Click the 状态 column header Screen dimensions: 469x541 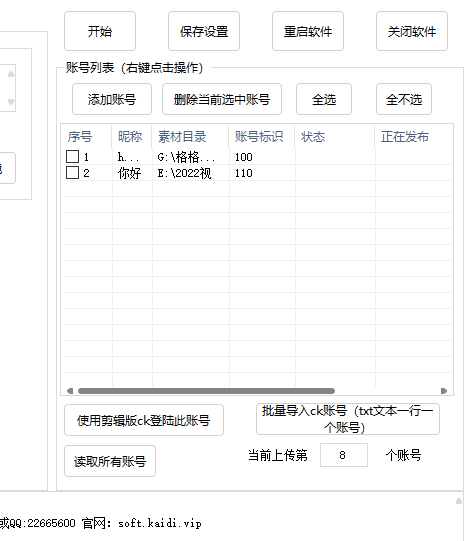click(335, 137)
